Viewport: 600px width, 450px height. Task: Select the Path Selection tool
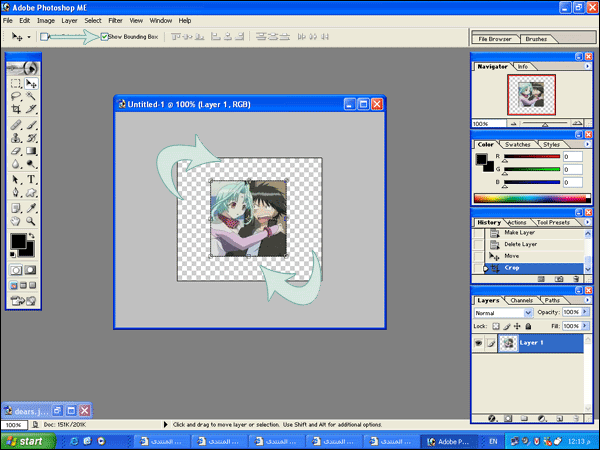16,179
